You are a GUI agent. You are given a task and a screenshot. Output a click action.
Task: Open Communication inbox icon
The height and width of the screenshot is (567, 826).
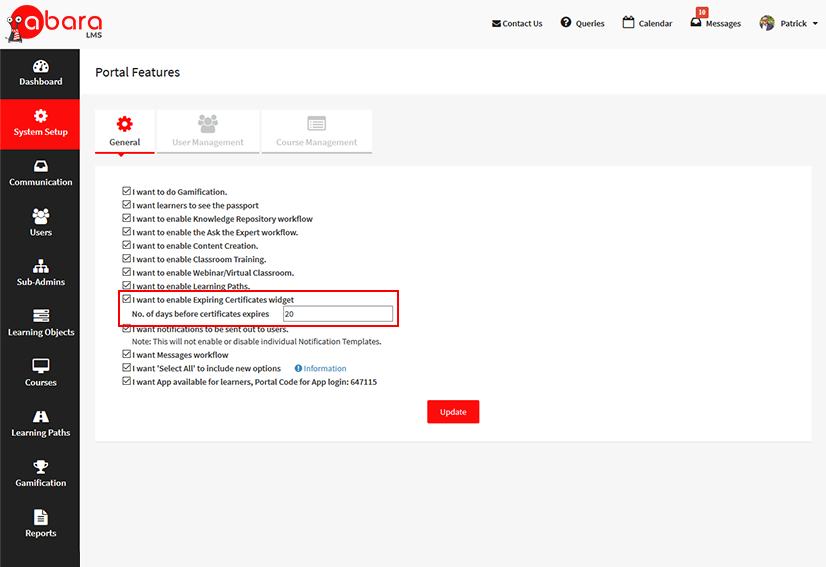[x=41, y=166]
